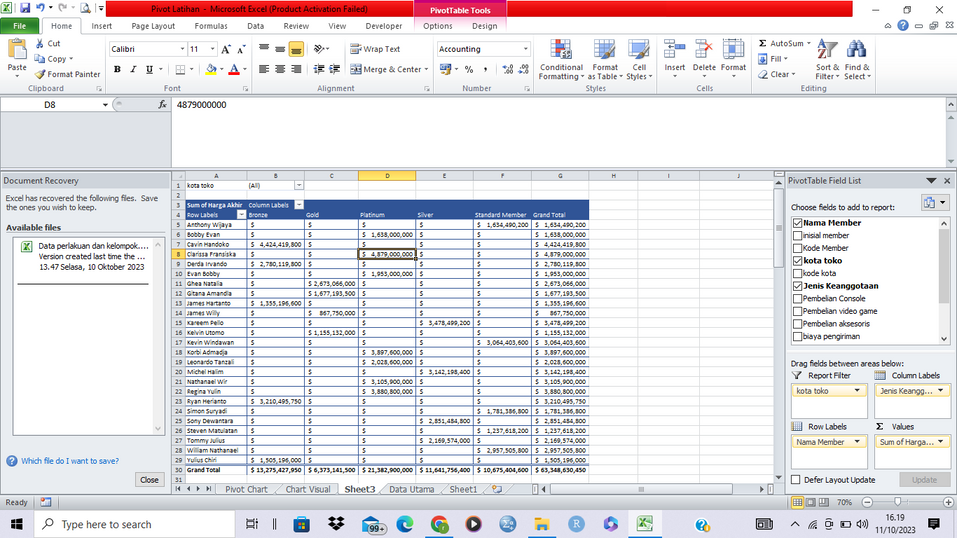Open 'Which file do I want to save?' link
Image resolution: width=957 pixels, height=538 pixels.
(x=69, y=461)
